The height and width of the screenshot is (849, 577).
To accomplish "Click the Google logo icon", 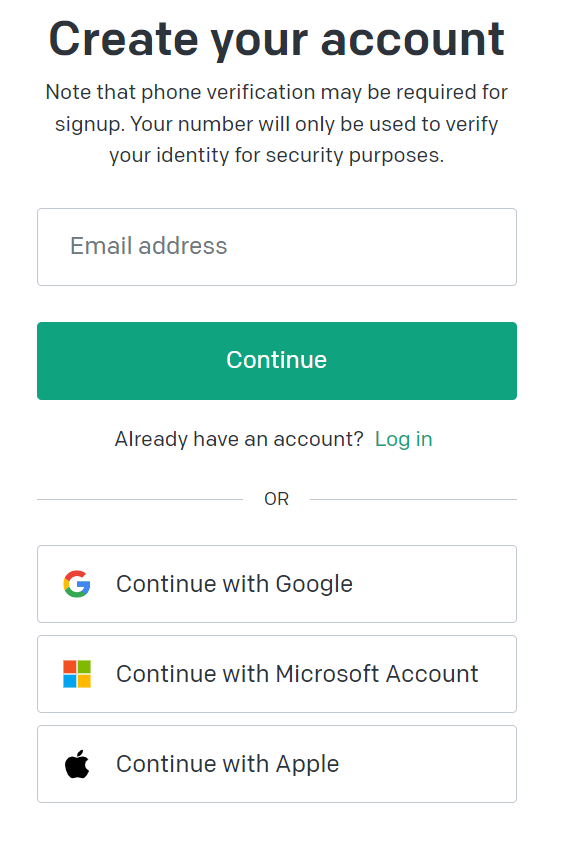I will tap(77, 584).
